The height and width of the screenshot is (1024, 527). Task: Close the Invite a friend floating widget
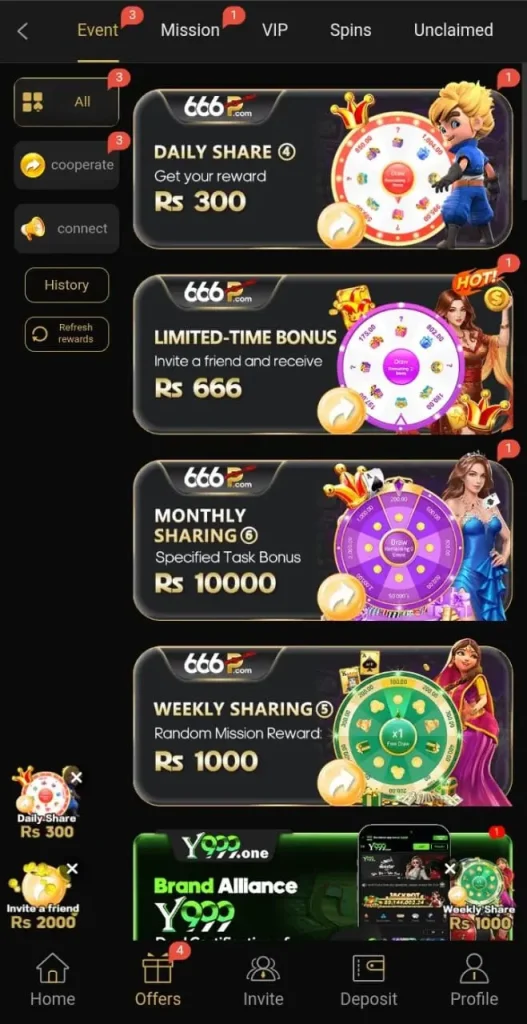point(72,869)
